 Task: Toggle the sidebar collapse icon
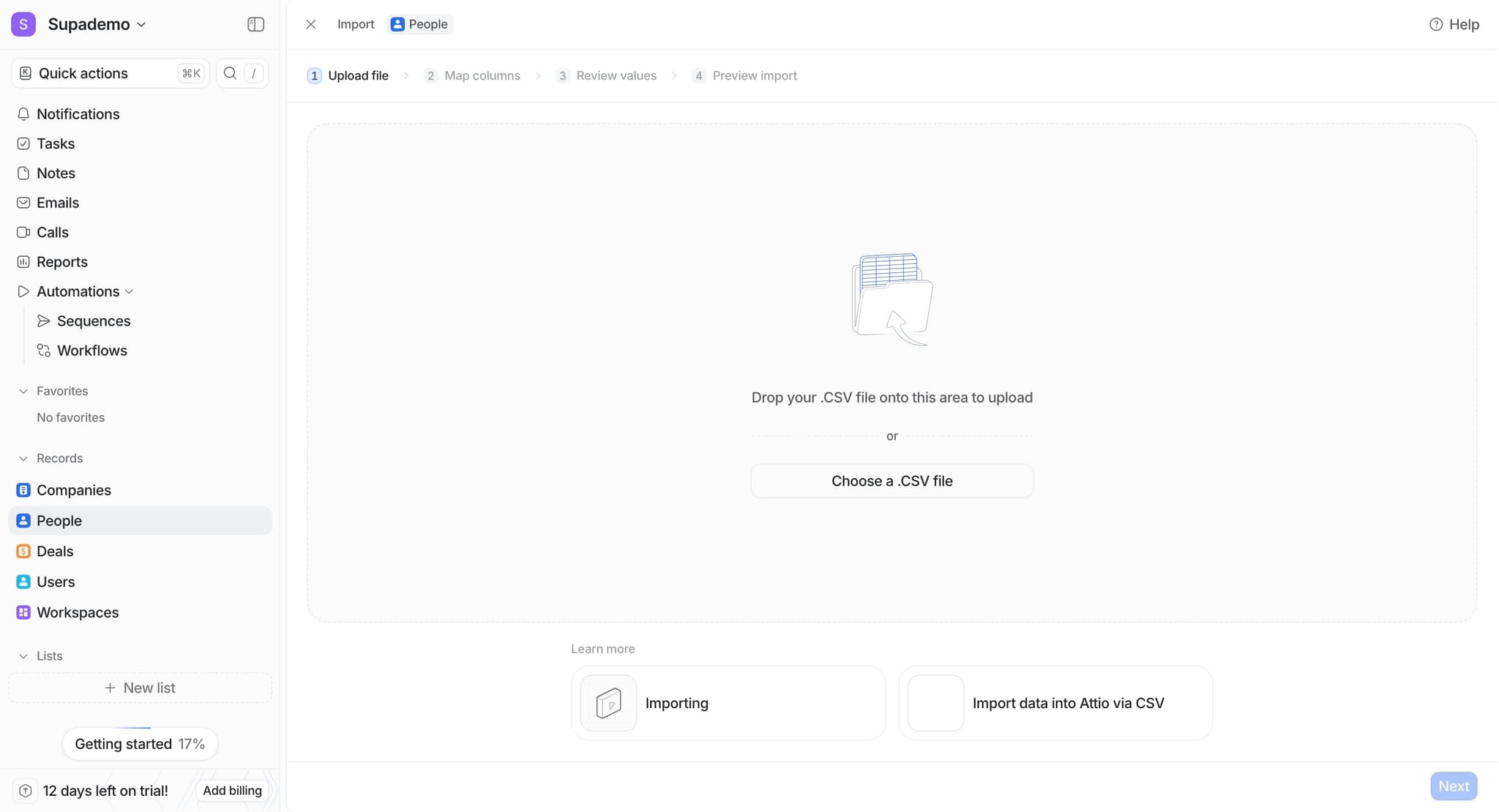(255, 24)
